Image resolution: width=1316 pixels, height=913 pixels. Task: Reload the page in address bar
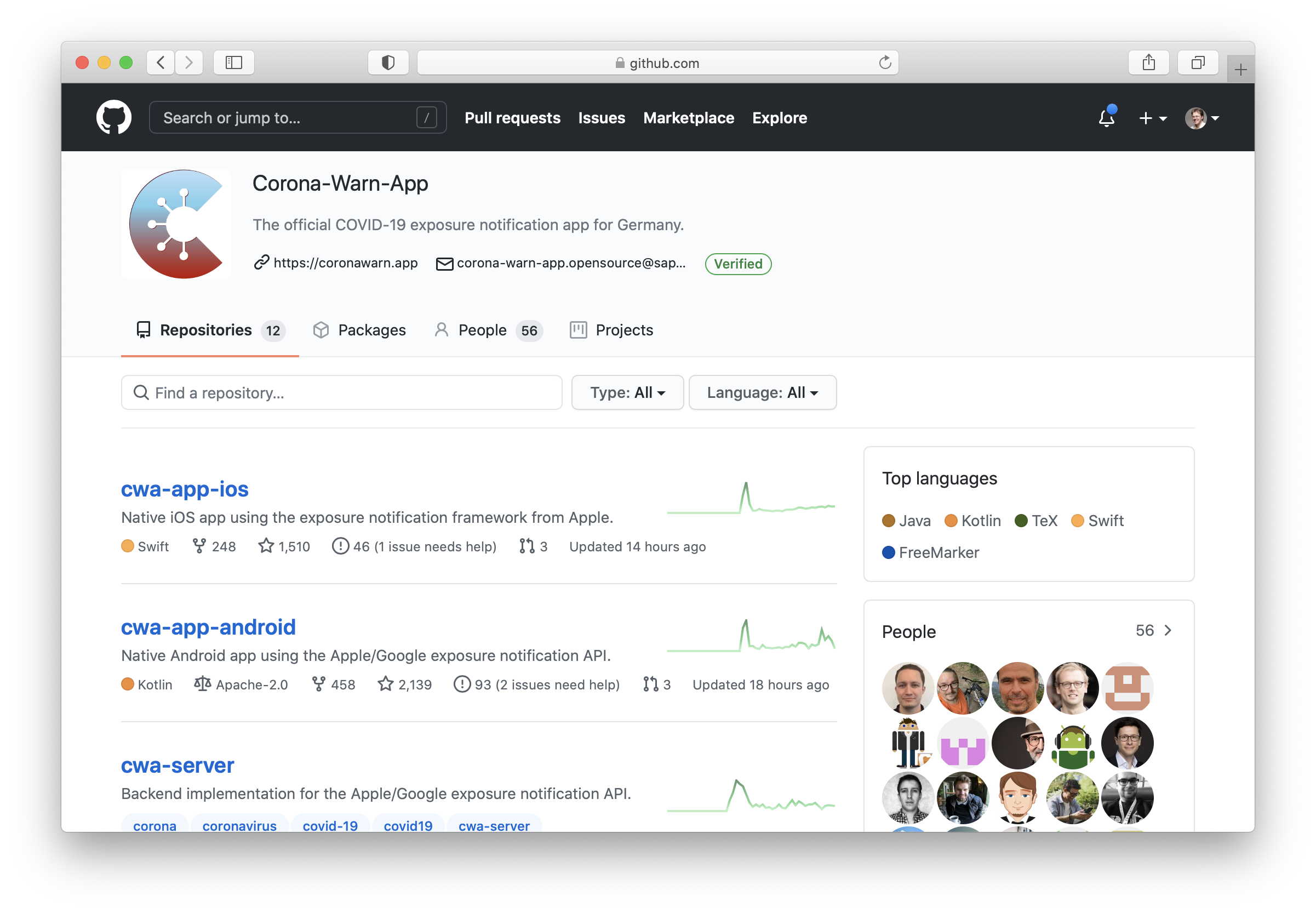pos(885,62)
